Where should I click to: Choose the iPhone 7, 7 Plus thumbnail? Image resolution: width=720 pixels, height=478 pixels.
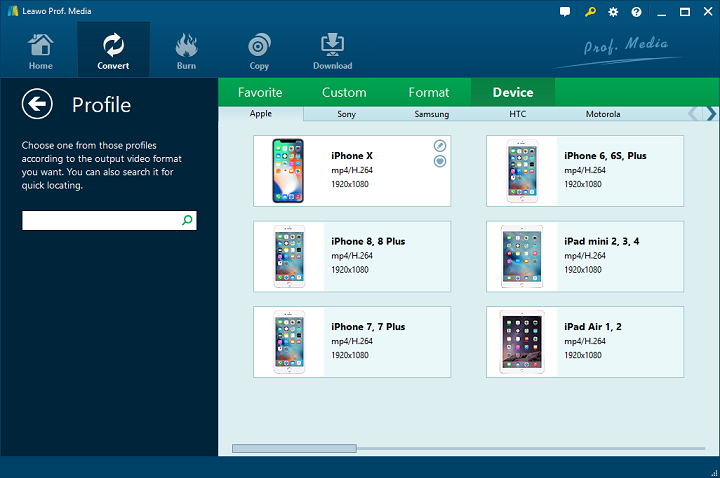(x=289, y=342)
